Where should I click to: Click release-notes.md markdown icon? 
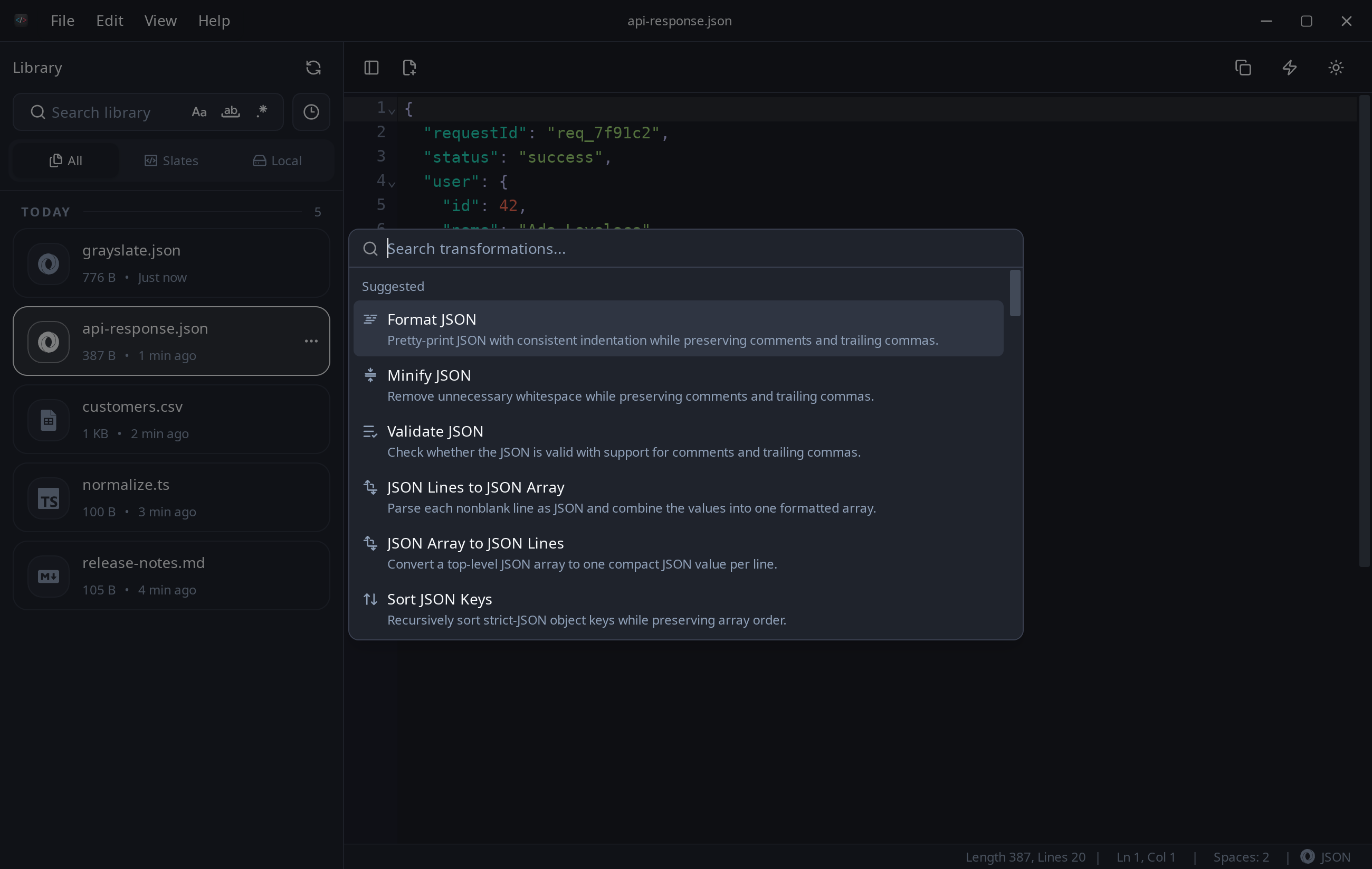tap(49, 577)
